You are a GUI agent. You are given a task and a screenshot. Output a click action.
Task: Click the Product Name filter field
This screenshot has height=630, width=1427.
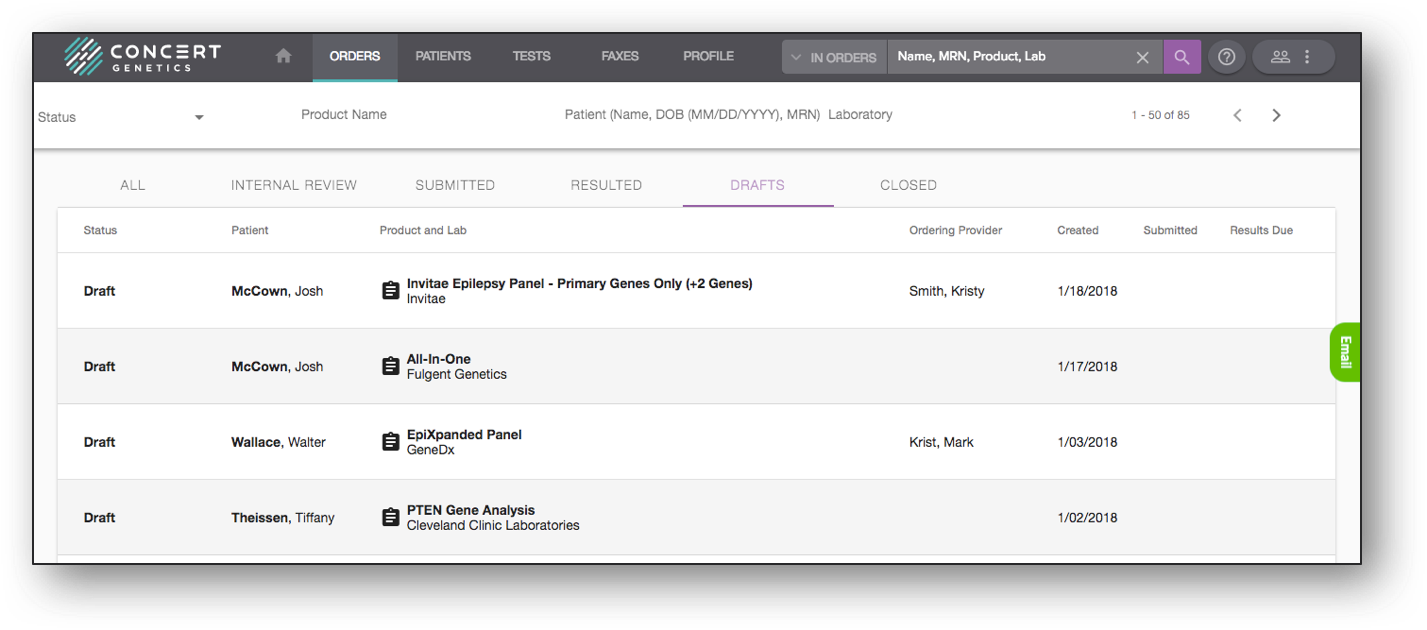(x=344, y=115)
